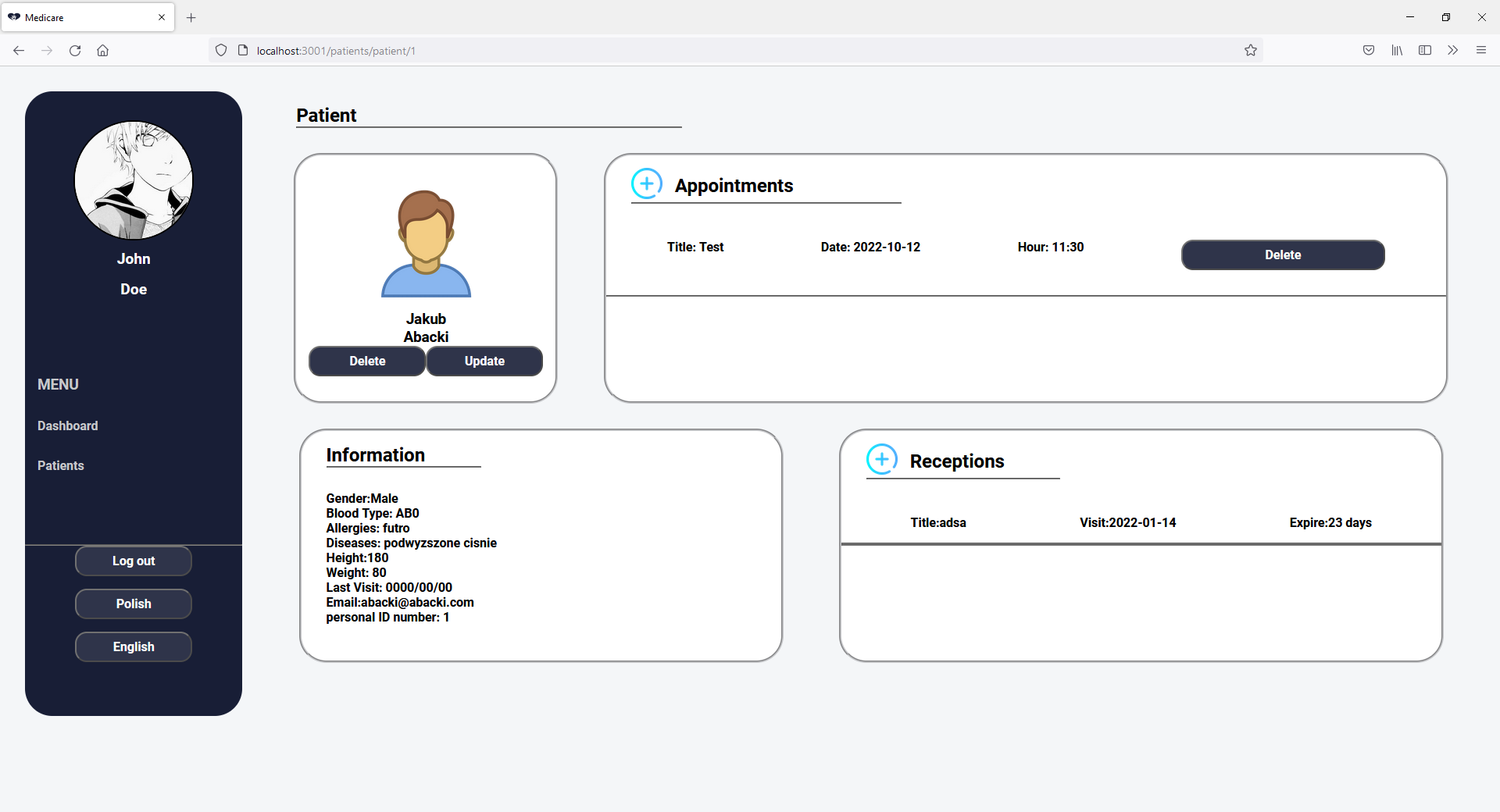This screenshot has width=1500, height=812.
Task: Log out of Medicare
Action: tap(133, 561)
